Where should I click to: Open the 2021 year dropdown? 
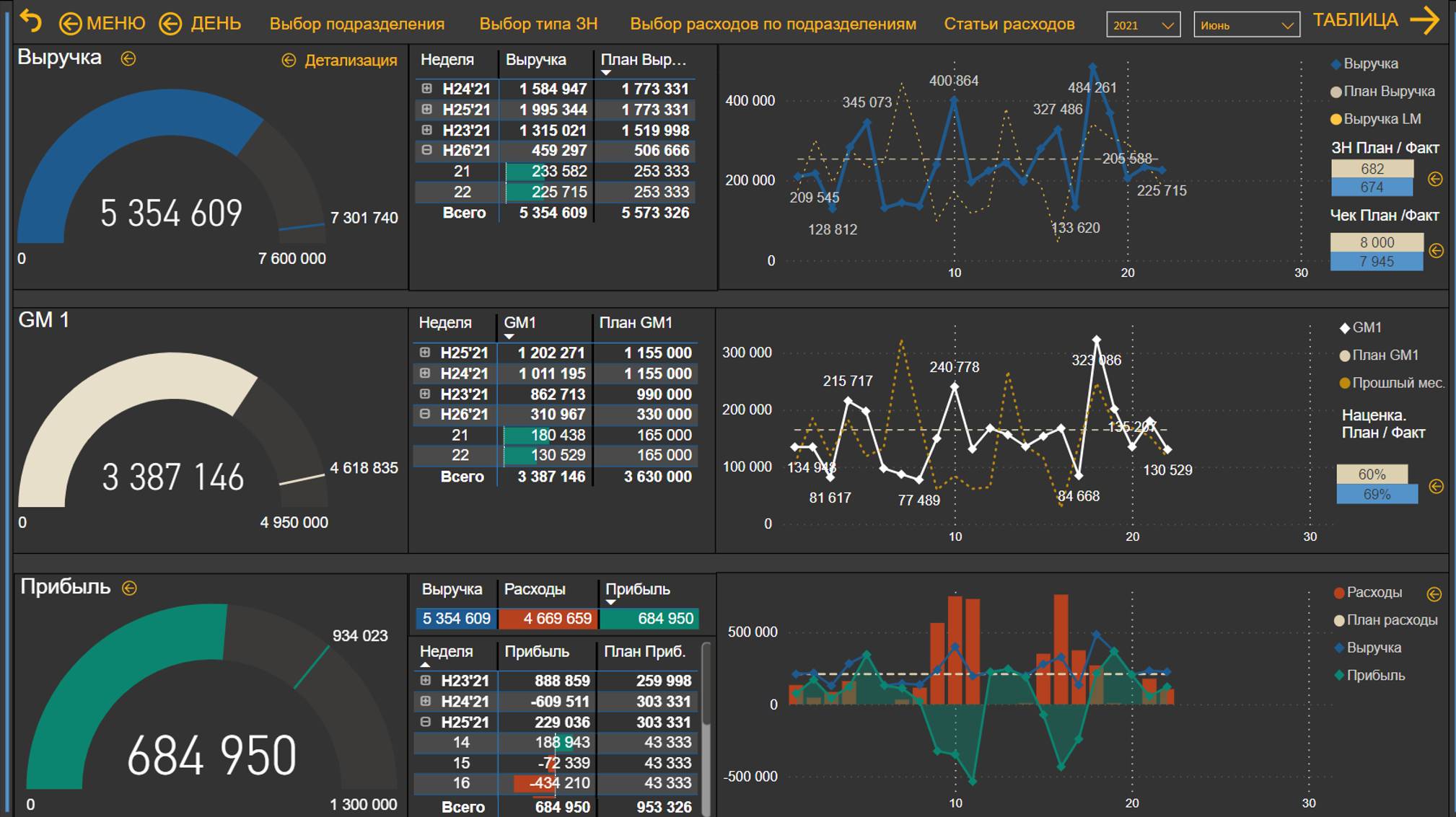tap(1143, 25)
